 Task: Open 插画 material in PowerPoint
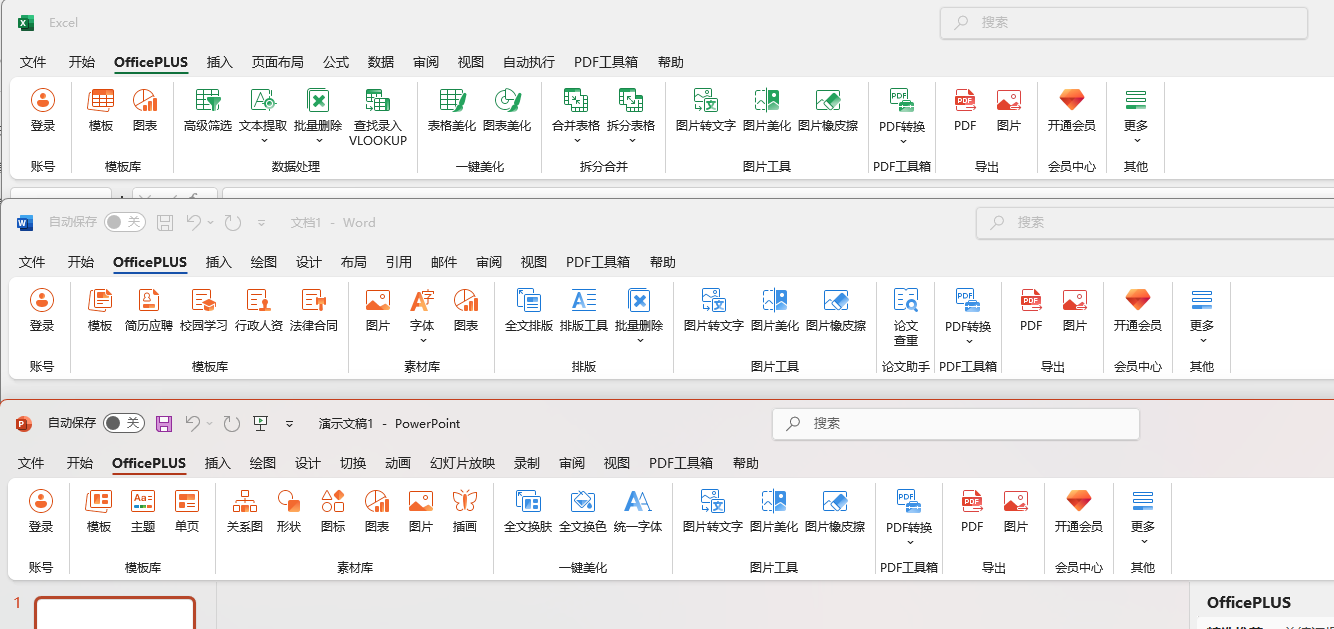465,511
